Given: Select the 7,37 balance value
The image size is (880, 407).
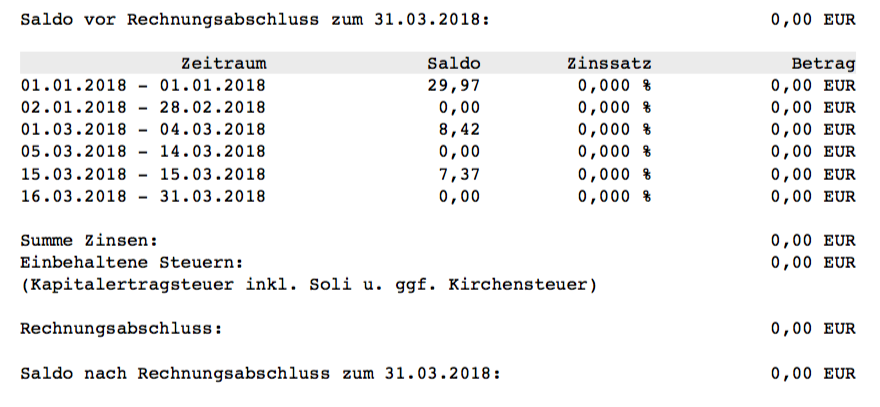Looking at the screenshot, I should tap(461, 174).
